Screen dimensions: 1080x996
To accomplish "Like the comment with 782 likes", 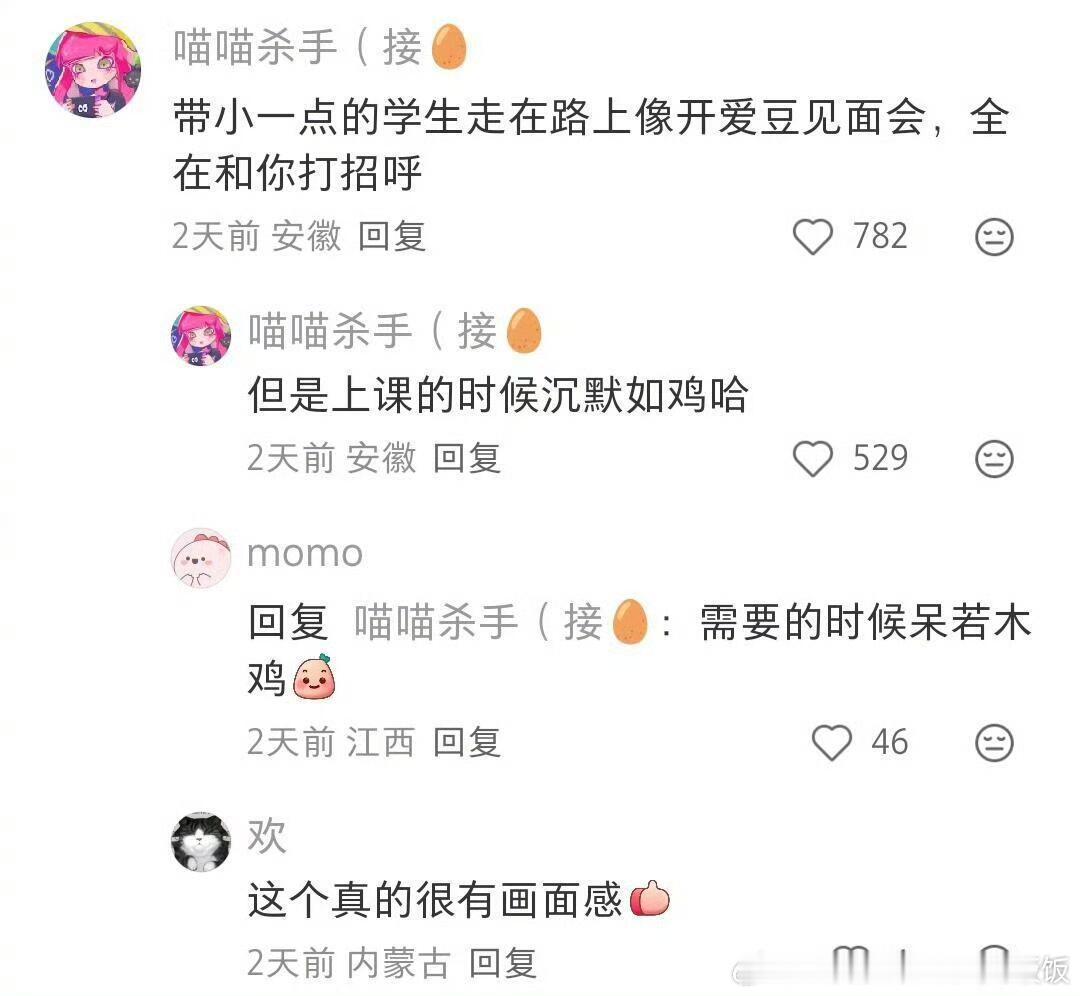I will [813, 237].
